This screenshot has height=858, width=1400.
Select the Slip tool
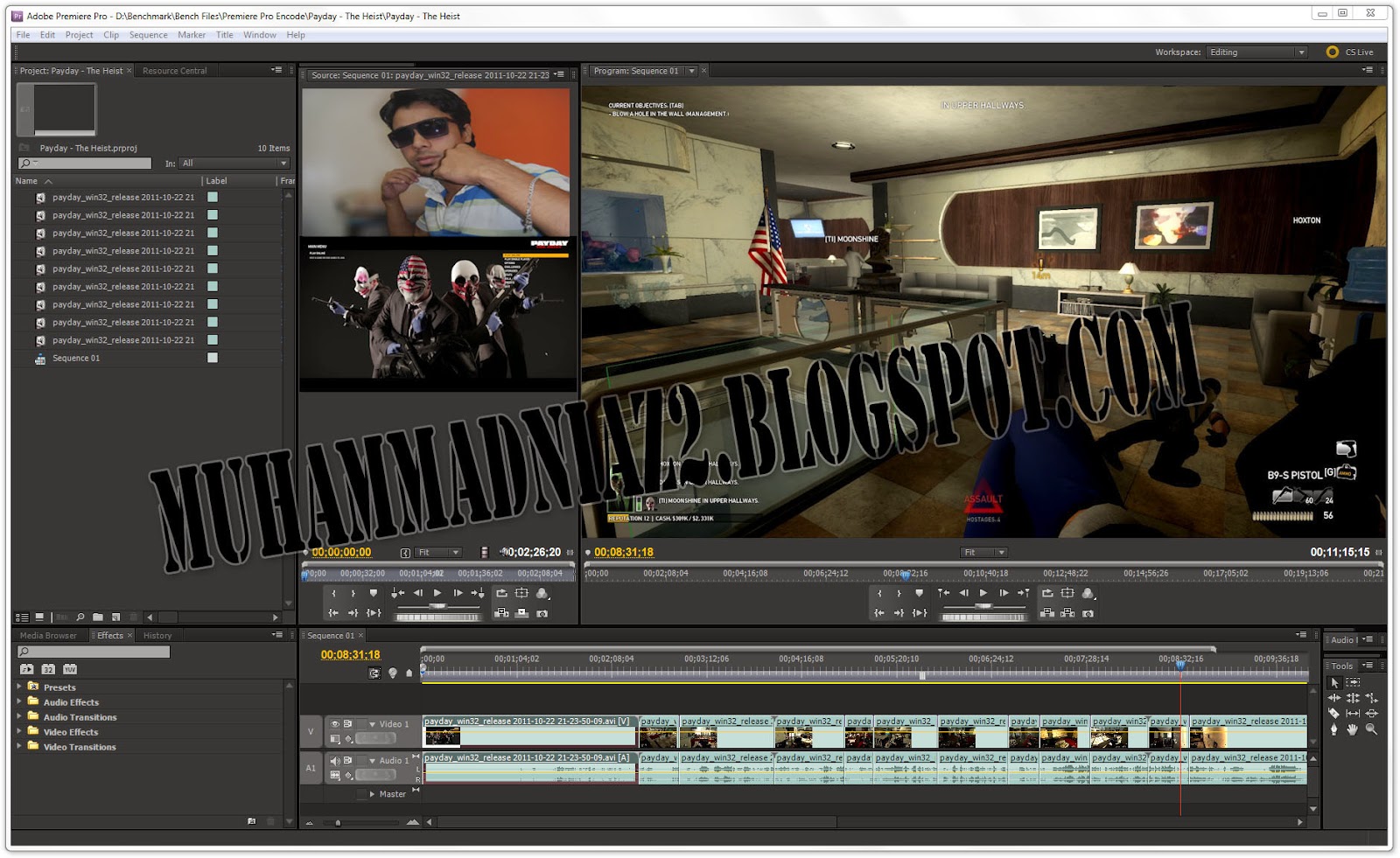tap(1353, 714)
